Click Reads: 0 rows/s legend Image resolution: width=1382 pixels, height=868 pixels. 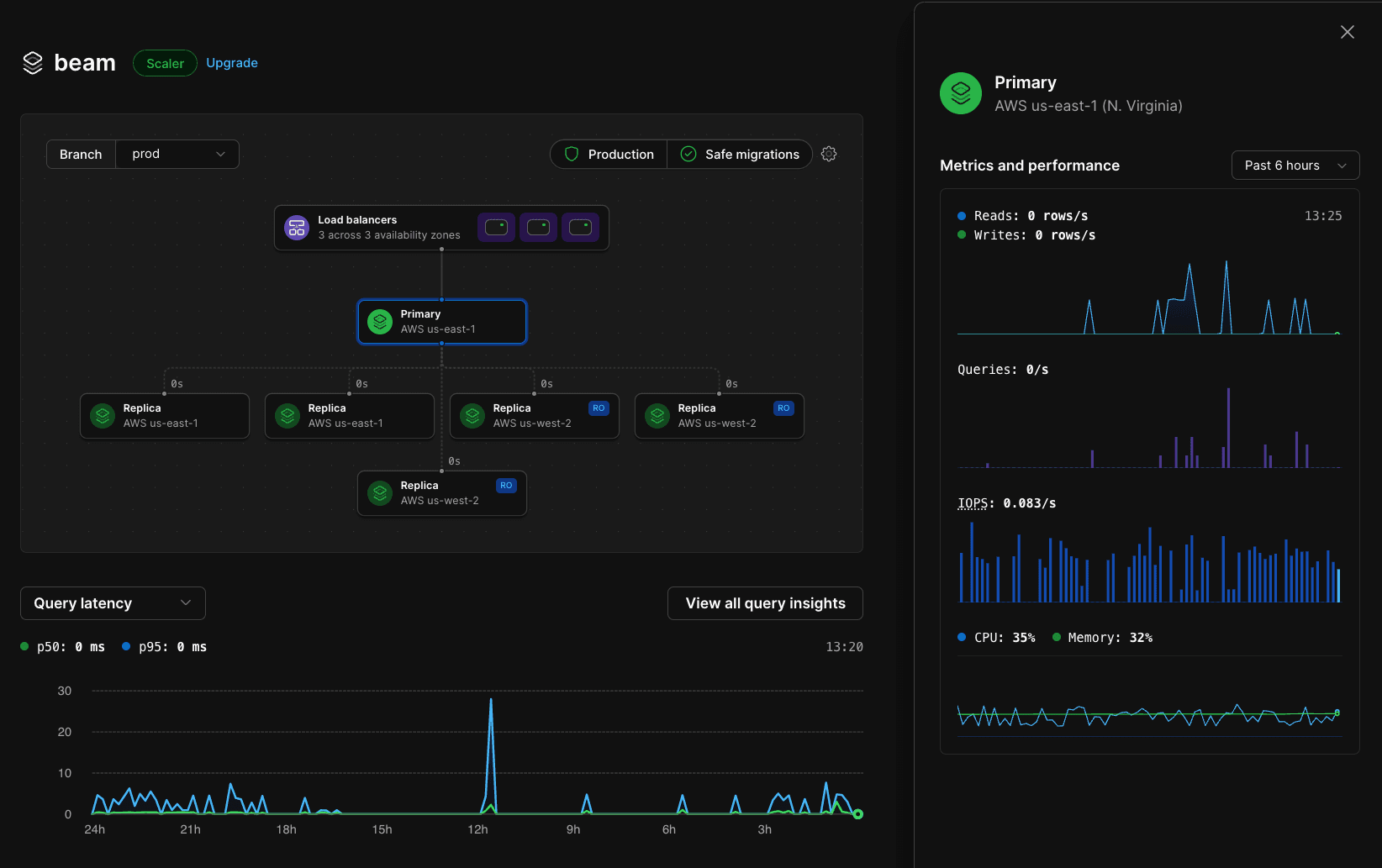click(1023, 216)
